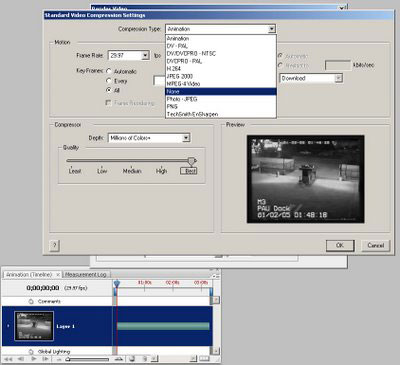
Task: Click the blue current-time indicator playhead
Action: (x=116, y=283)
